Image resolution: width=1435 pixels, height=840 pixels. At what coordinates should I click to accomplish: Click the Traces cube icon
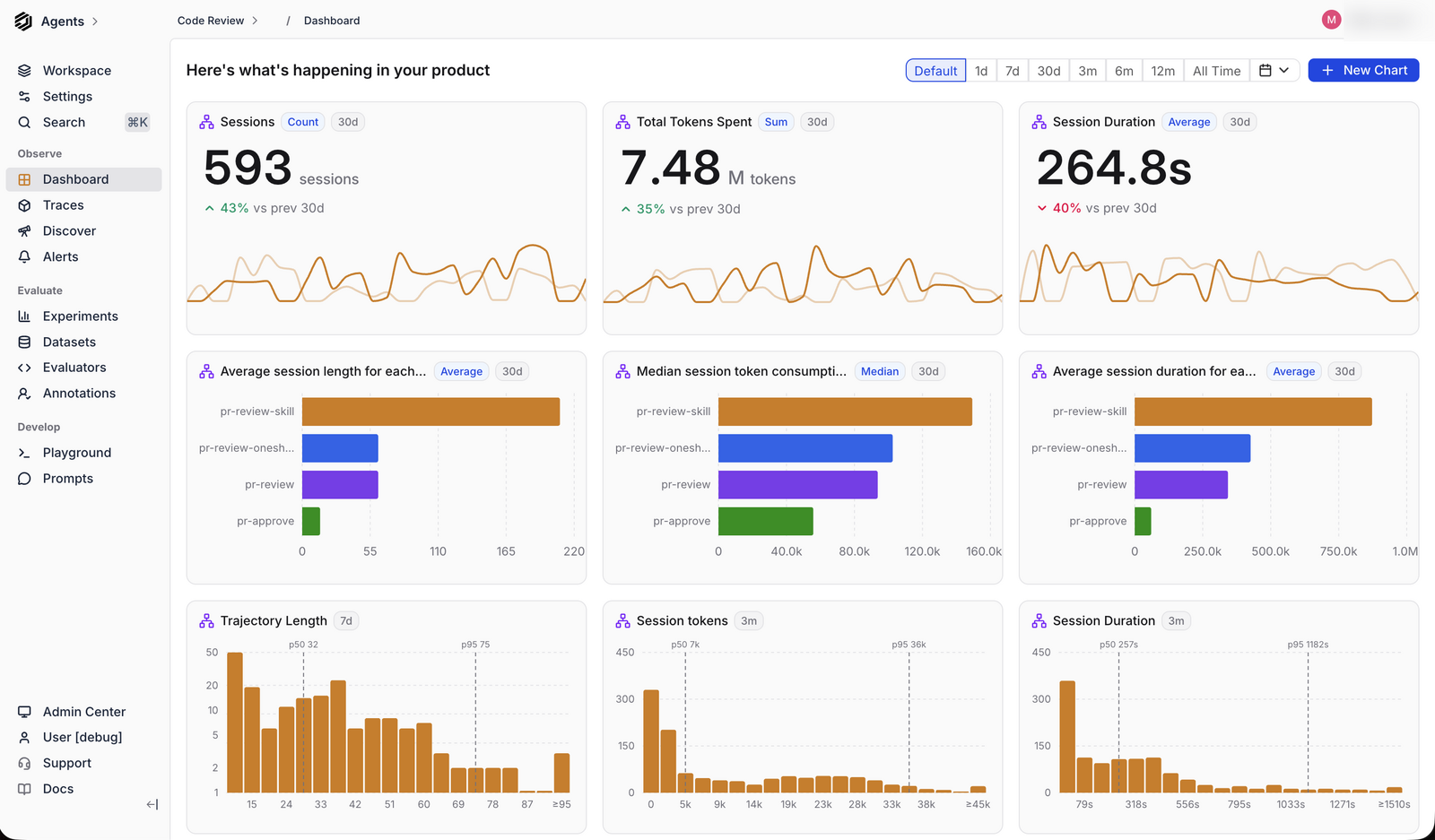[x=24, y=205]
